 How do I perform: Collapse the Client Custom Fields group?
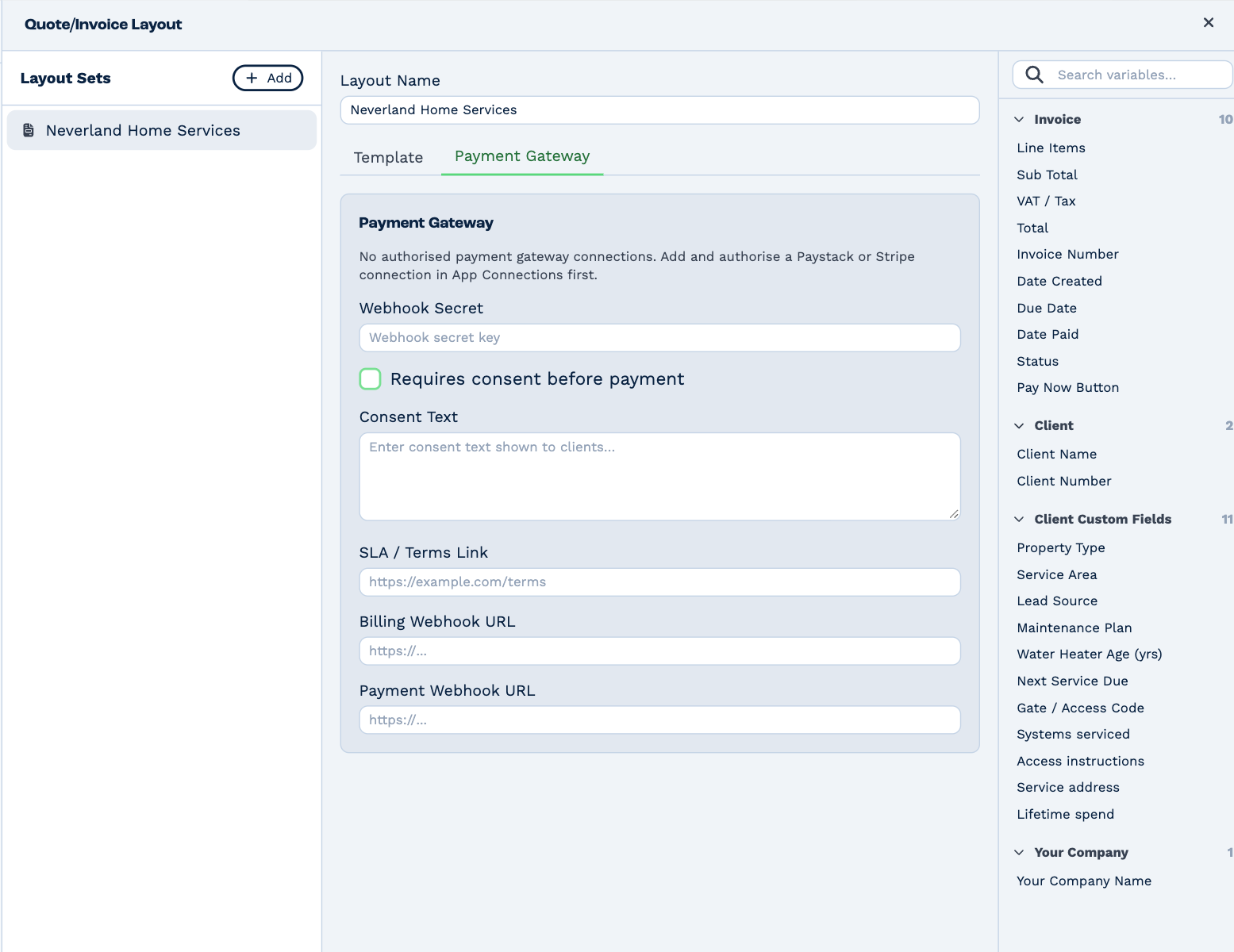(x=1019, y=519)
